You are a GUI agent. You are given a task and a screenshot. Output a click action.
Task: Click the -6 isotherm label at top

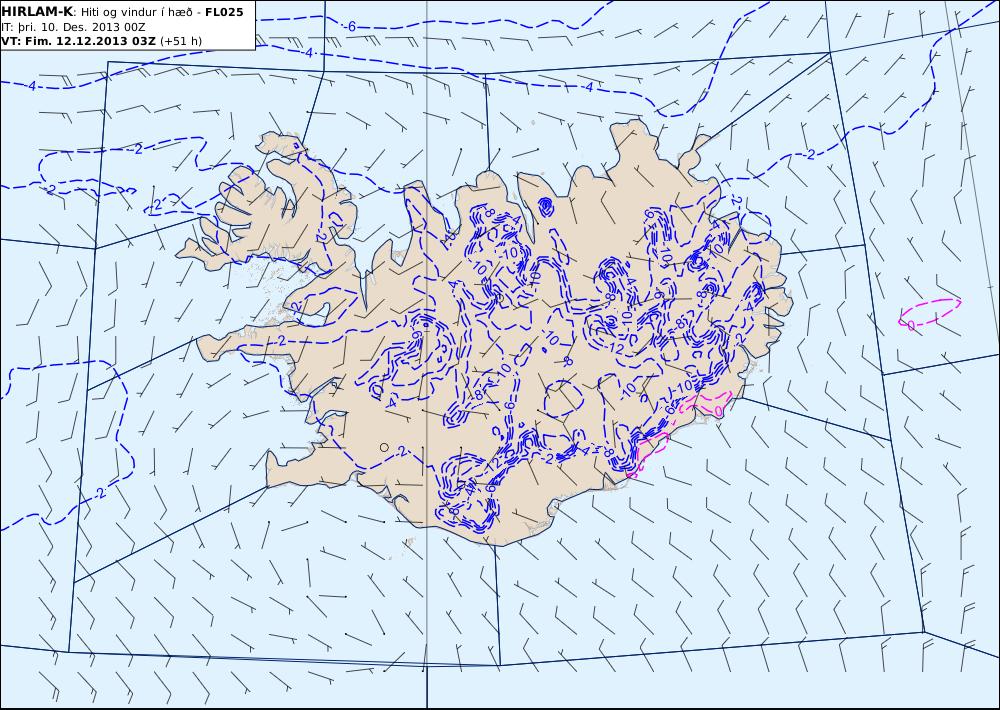pos(351,26)
